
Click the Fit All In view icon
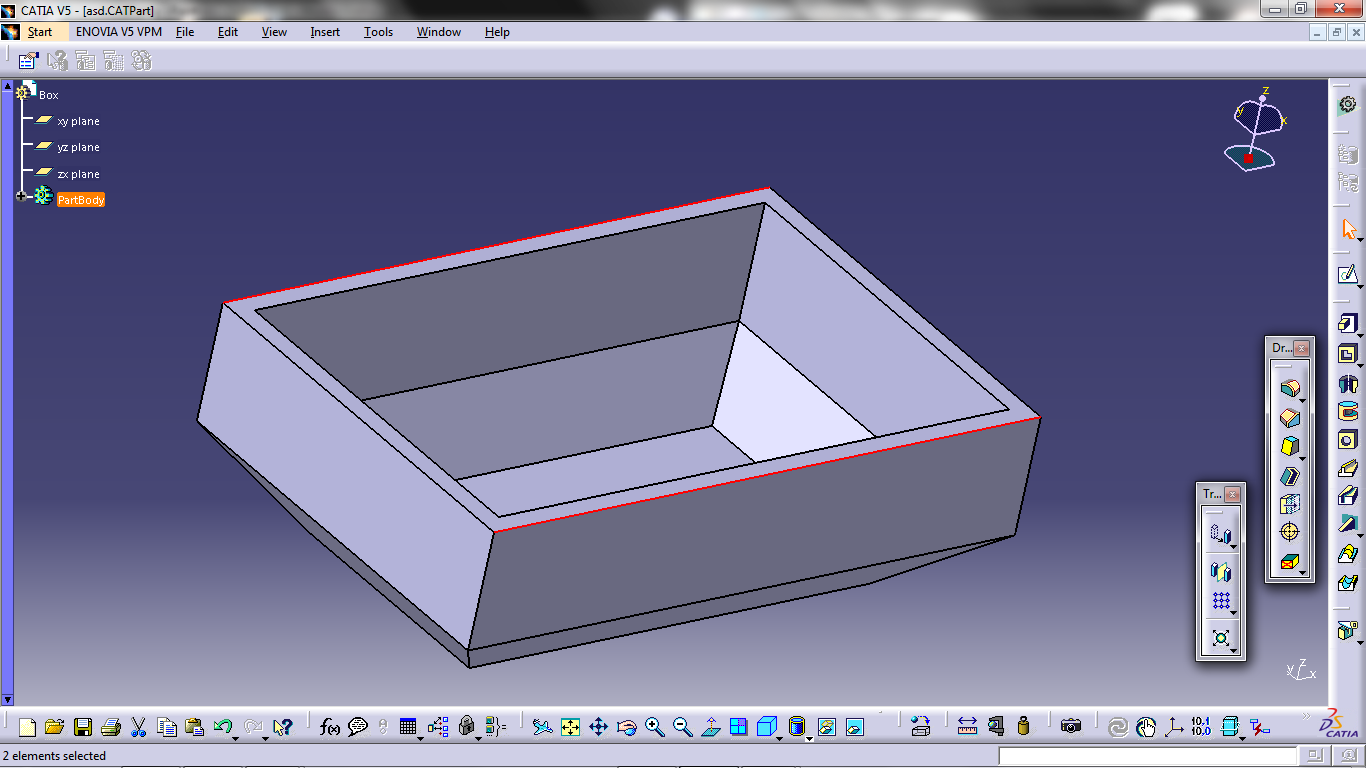pyautogui.click(x=570, y=727)
